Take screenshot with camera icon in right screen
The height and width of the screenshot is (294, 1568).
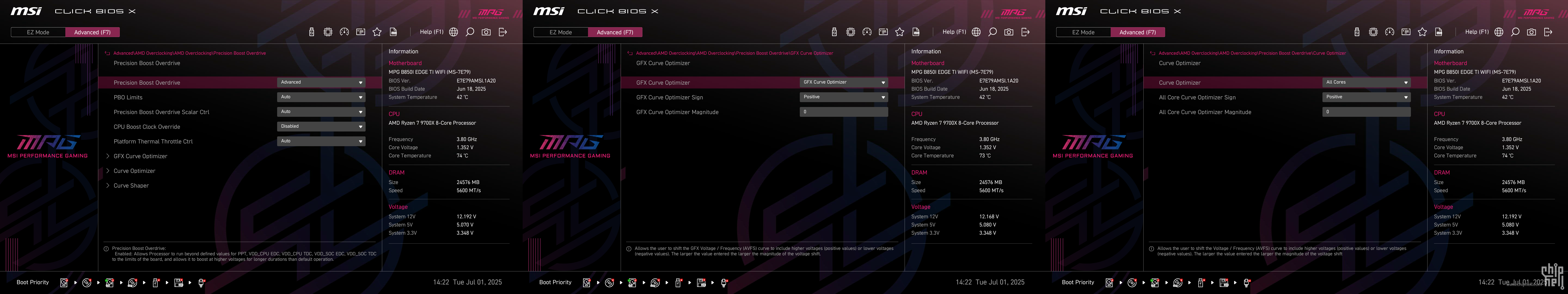[1532, 32]
